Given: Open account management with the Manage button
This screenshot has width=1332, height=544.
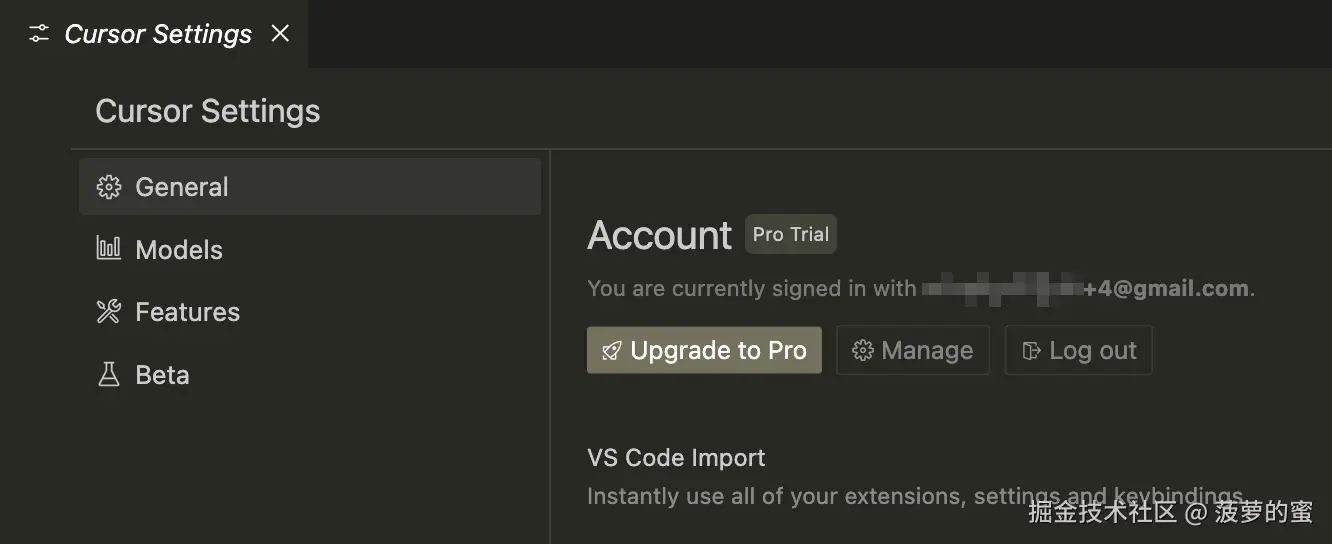Looking at the screenshot, I should [912, 350].
